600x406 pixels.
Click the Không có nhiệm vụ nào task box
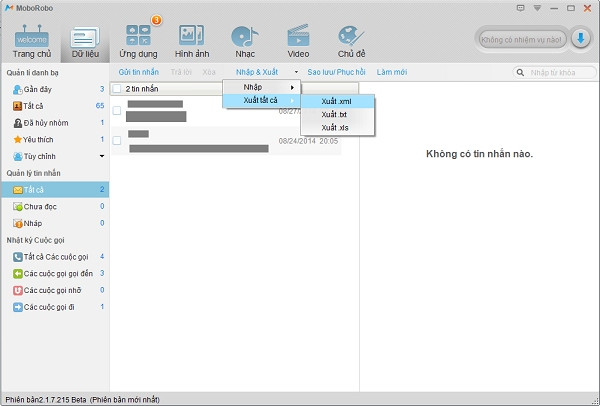tap(522, 39)
